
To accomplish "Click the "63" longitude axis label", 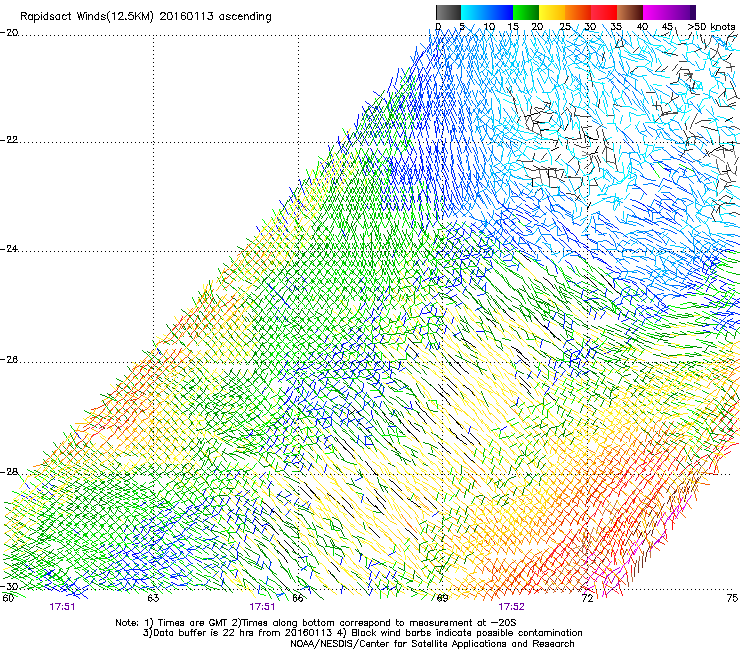I will point(153,598).
